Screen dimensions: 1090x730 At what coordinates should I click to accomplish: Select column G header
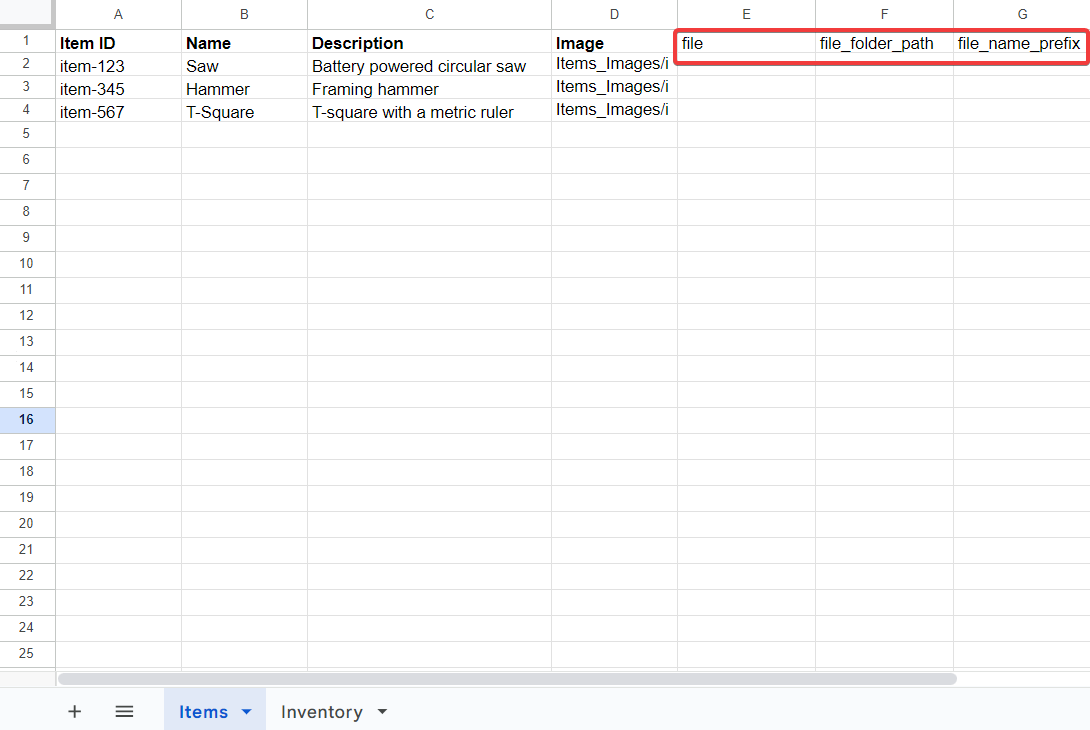tap(1021, 14)
